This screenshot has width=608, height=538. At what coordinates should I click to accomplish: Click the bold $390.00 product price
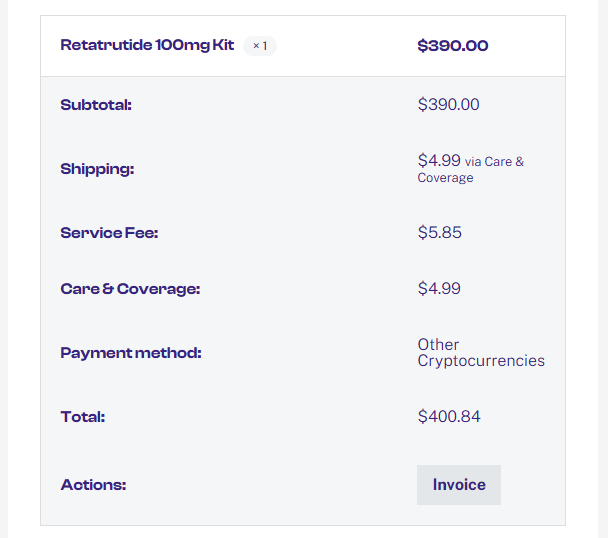(453, 45)
